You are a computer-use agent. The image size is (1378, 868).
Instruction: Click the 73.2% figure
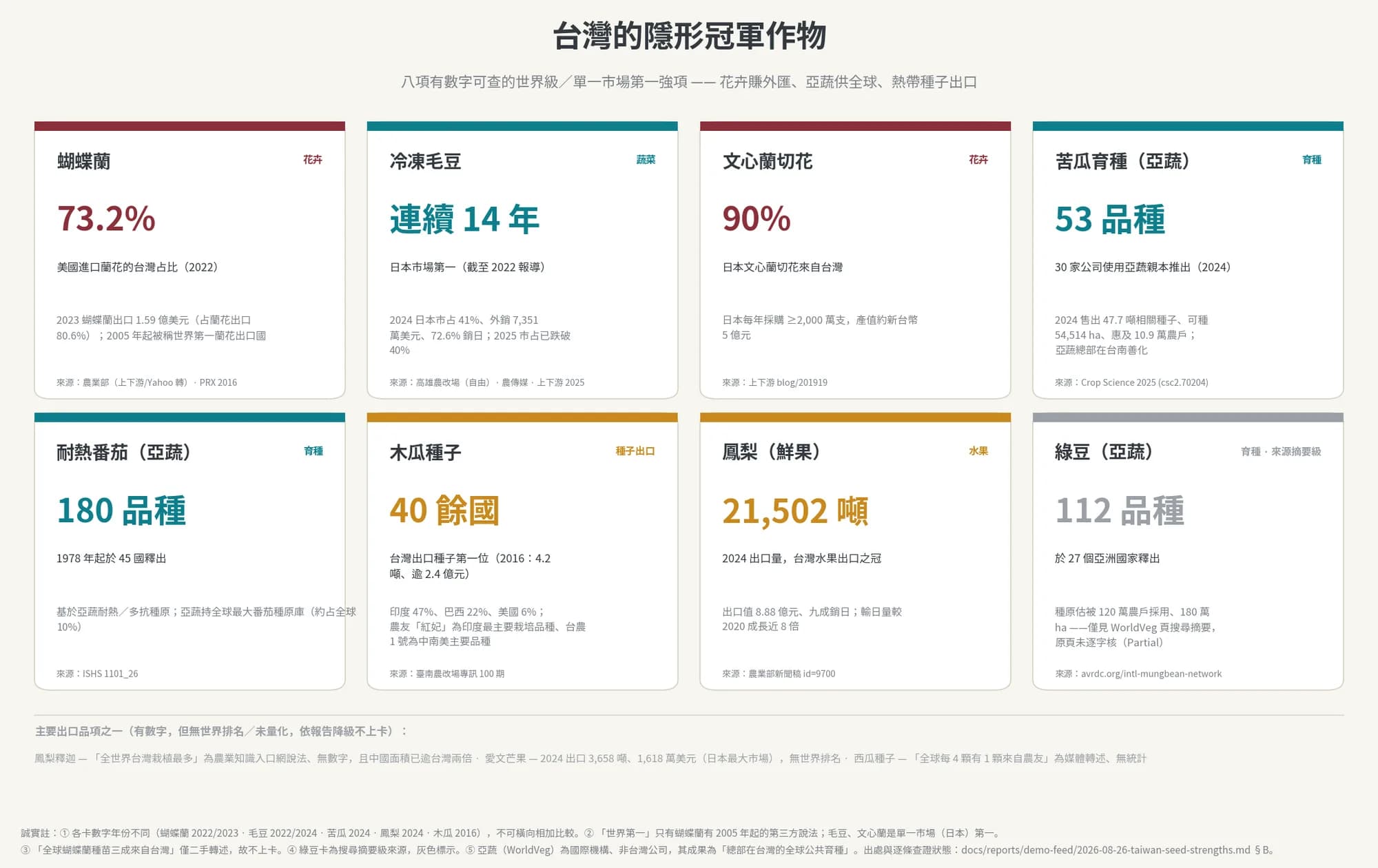click(106, 218)
